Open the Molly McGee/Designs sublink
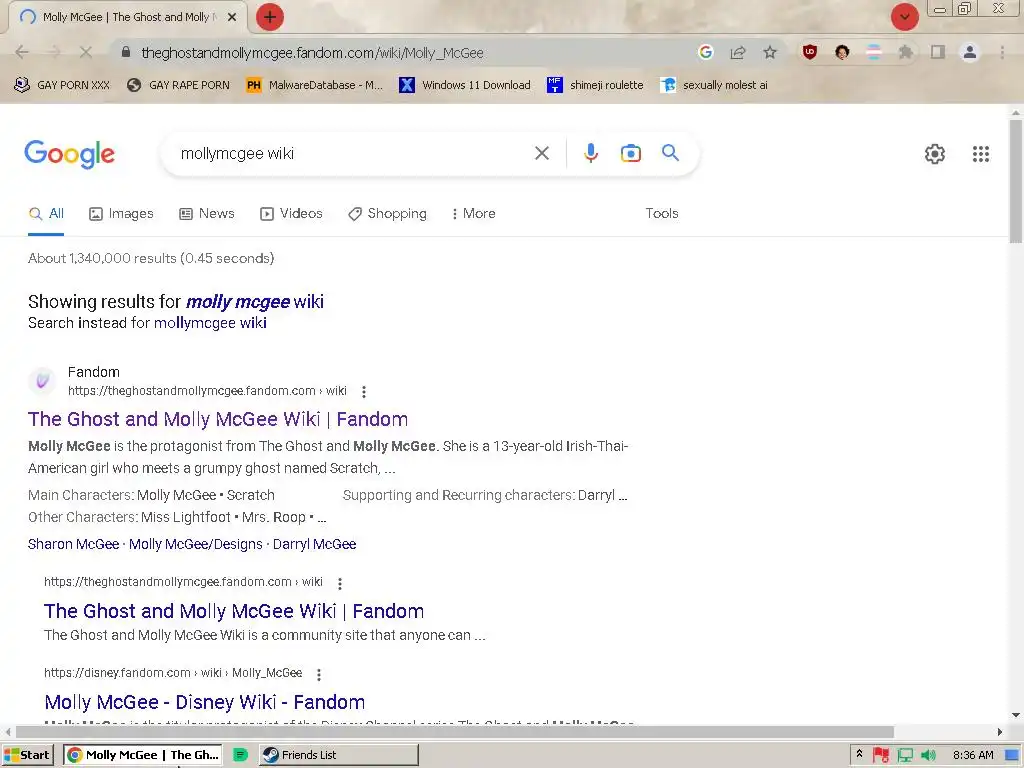The image size is (1024, 768). [195, 544]
